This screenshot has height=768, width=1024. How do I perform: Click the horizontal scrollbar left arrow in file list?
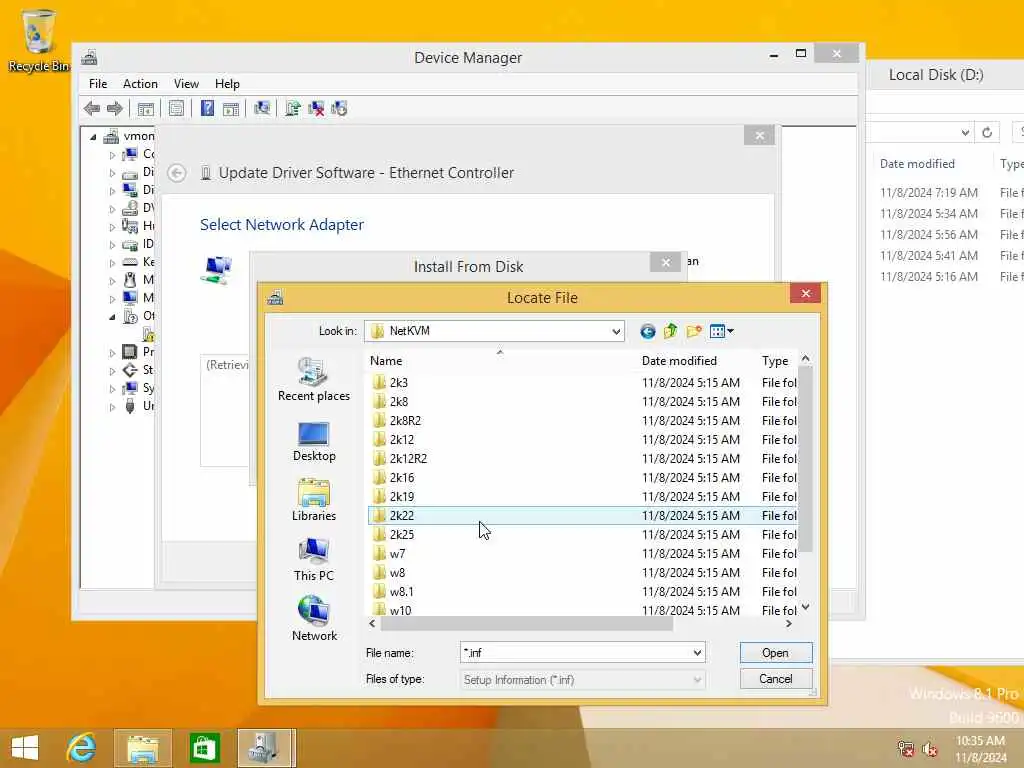click(372, 624)
